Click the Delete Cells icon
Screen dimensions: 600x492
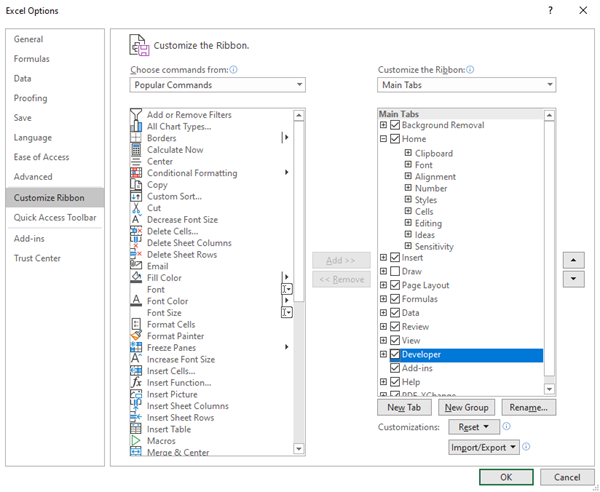pos(136,231)
